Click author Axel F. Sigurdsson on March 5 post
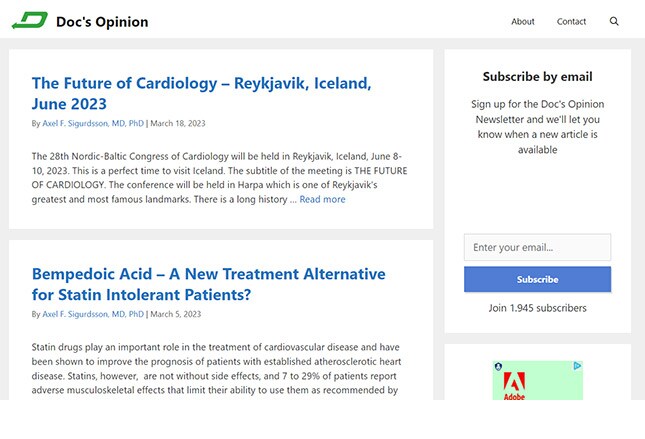Viewport: 645px width, 439px height. tap(93, 314)
